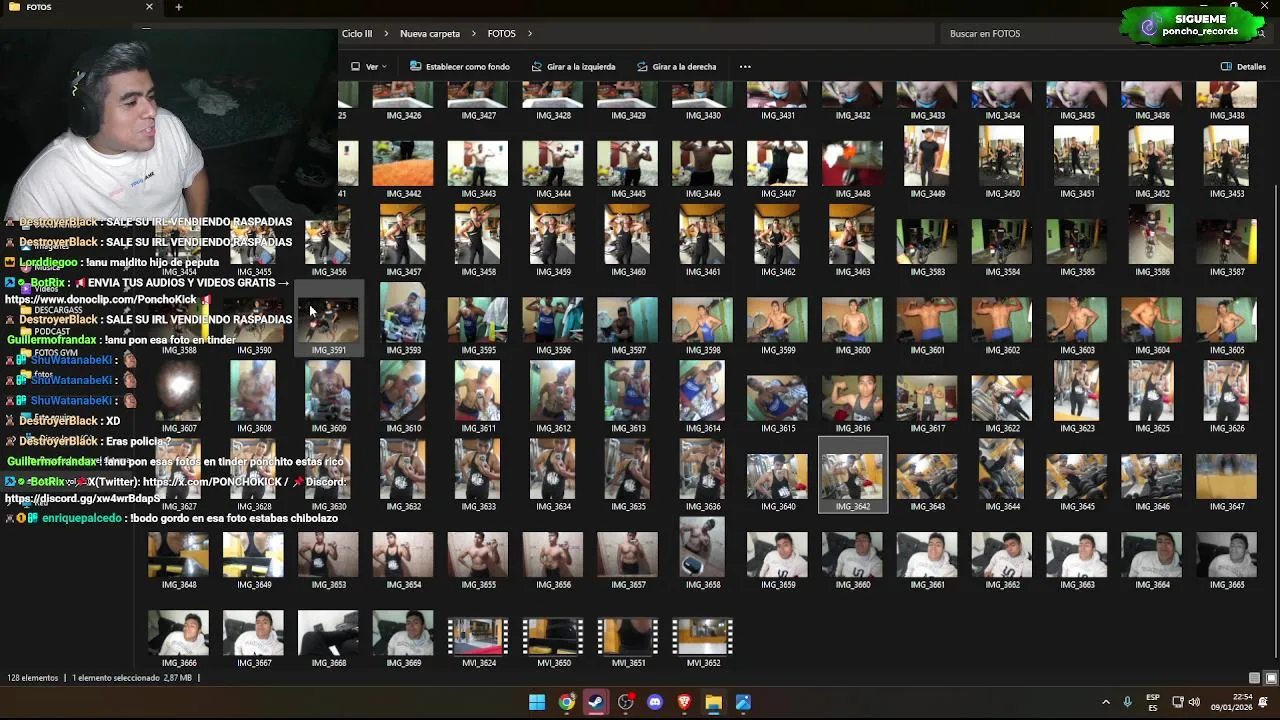Show hidden tray icons chevron
Viewport: 1280px width, 720px height.
pyautogui.click(x=1105, y=702)
